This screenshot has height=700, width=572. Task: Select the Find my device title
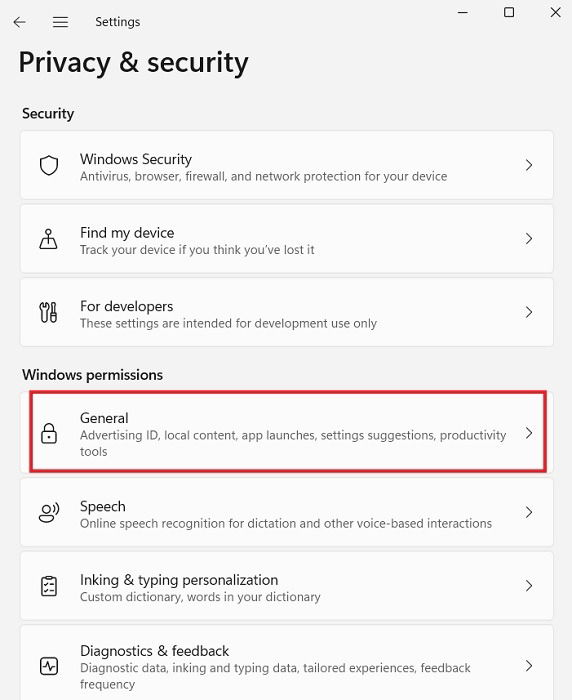tap(127, 233)
